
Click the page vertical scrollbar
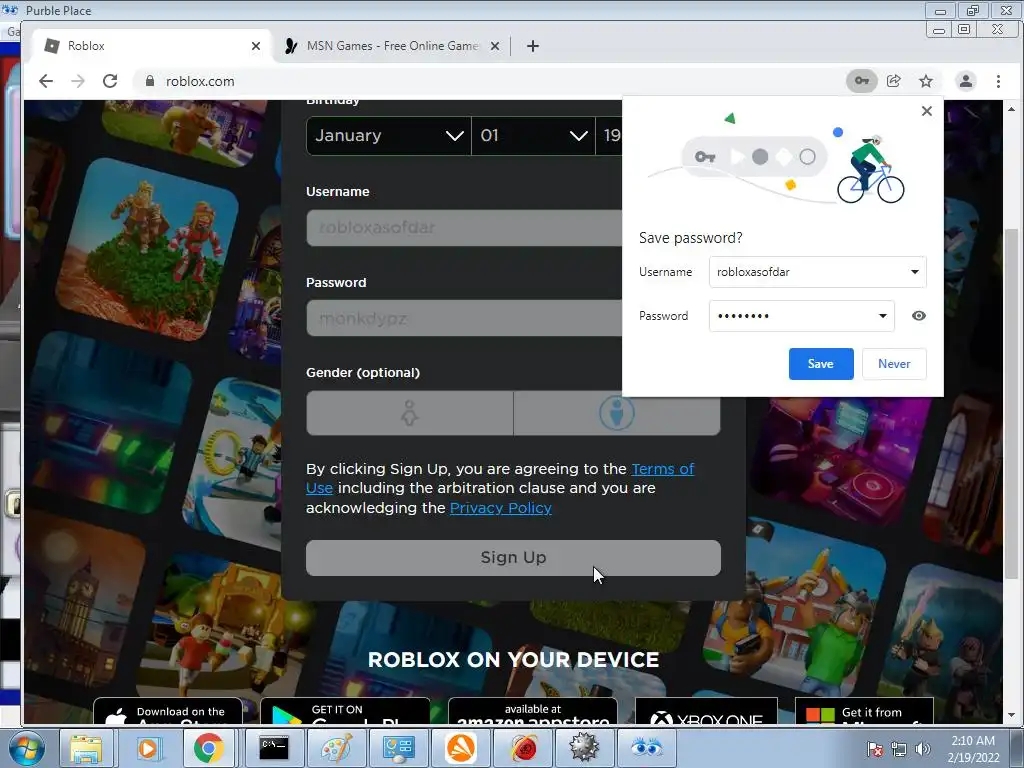click(1012, 403)
